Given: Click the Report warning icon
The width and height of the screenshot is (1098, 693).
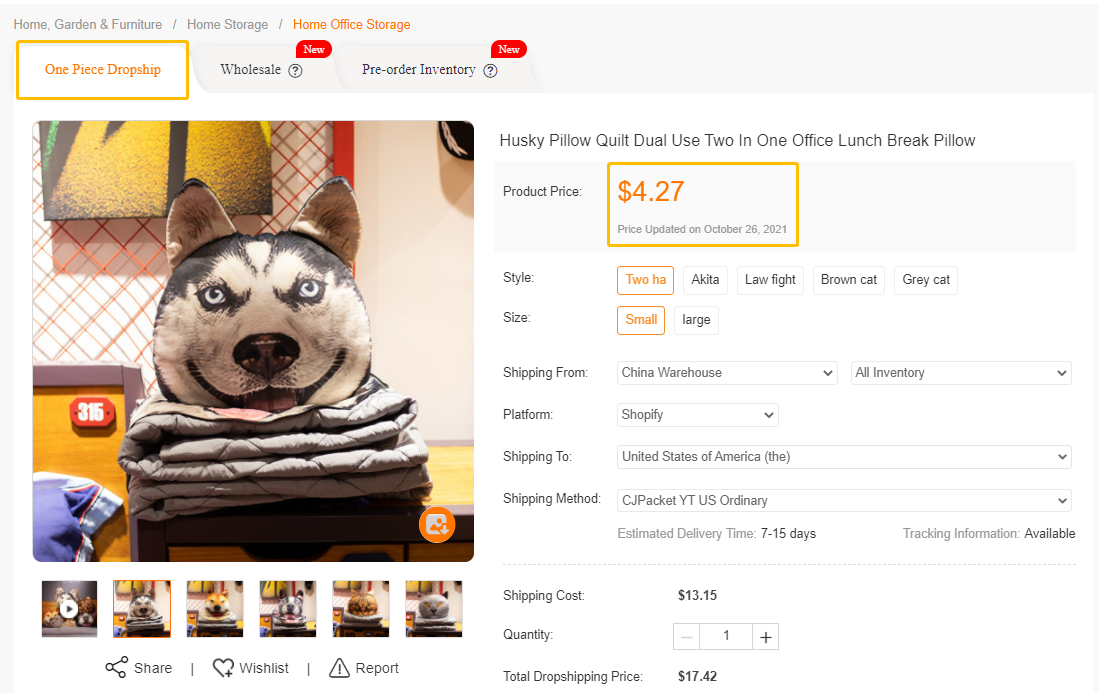Looking at the screenshot, I should [339, 668].
